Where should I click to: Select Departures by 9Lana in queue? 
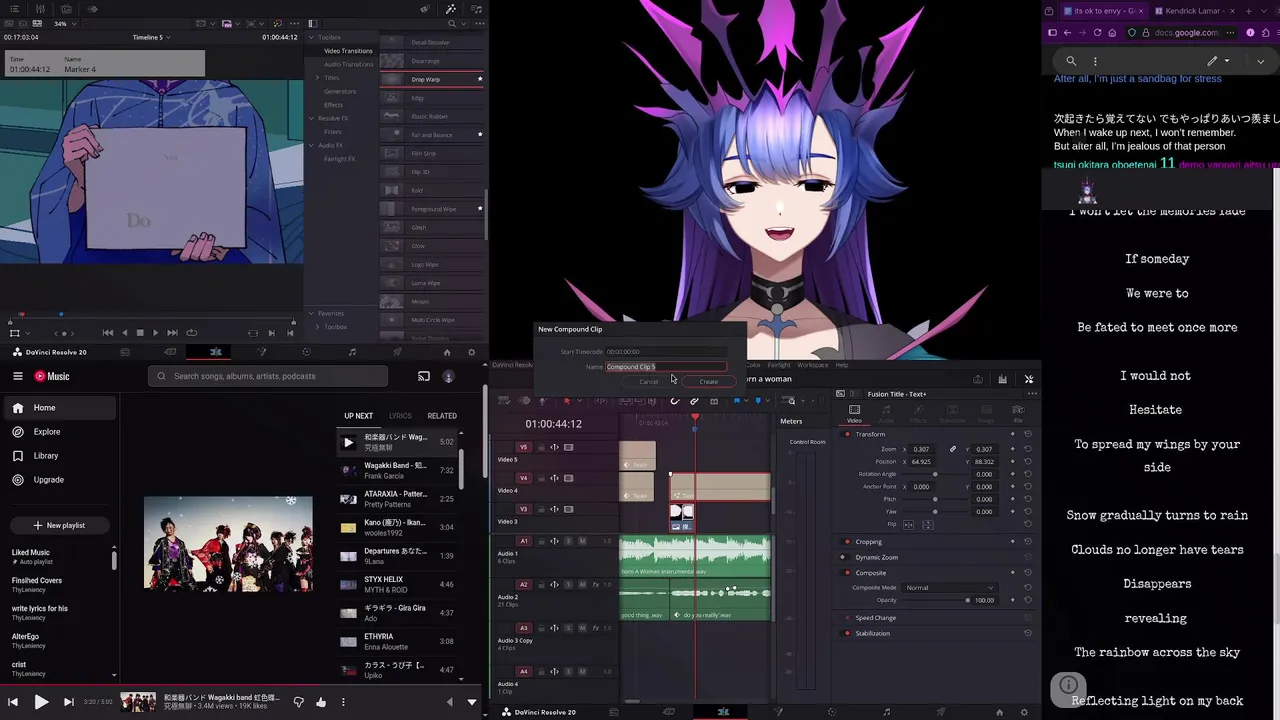397,556
